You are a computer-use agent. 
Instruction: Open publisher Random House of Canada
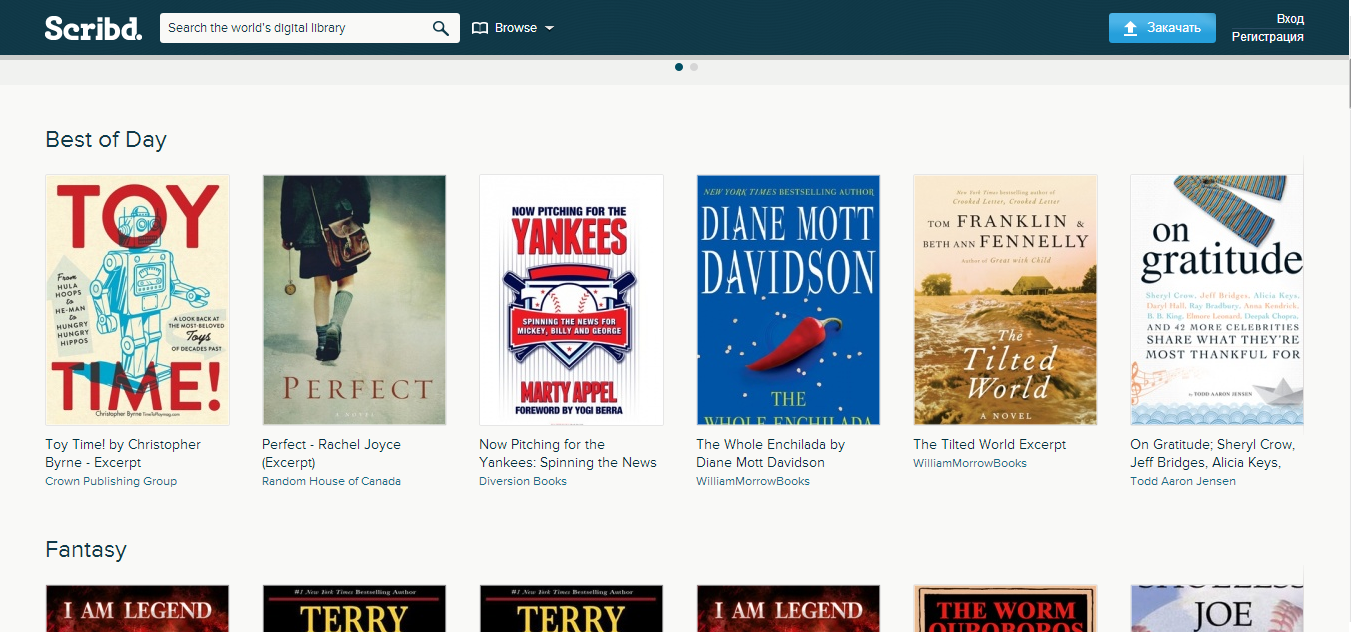click(x=331, y=481)
